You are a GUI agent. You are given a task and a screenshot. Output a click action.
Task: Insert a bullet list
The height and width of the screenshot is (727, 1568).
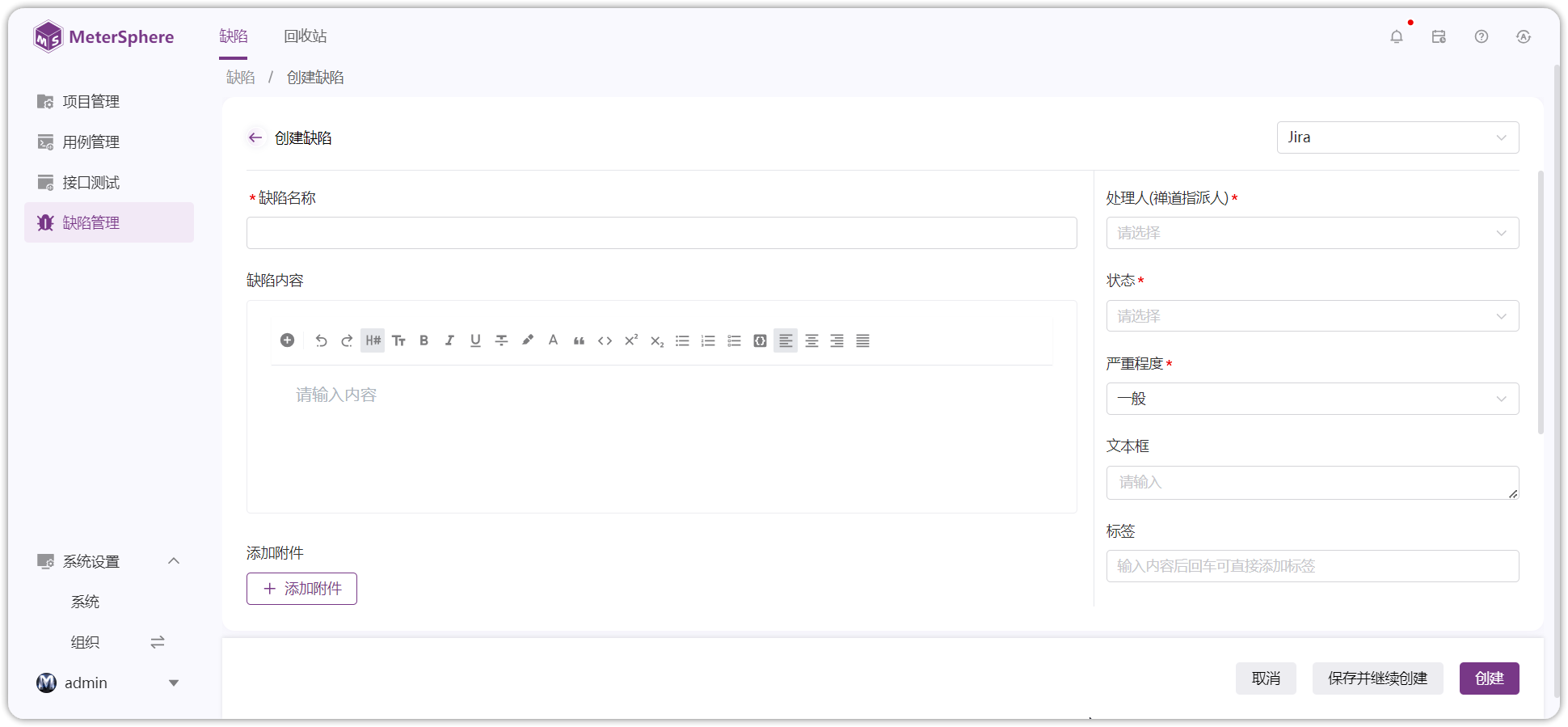click(682, 340)
